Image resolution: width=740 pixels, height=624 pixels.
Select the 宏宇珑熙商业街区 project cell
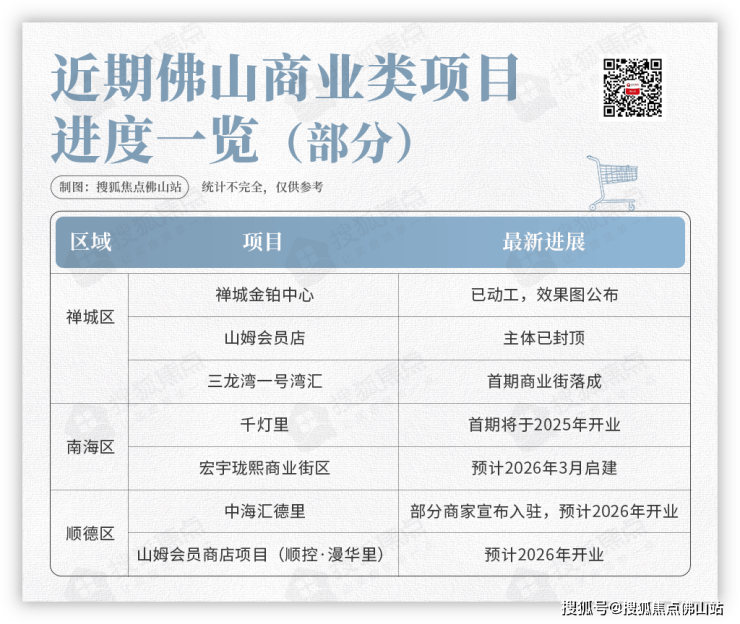[264, 468]
